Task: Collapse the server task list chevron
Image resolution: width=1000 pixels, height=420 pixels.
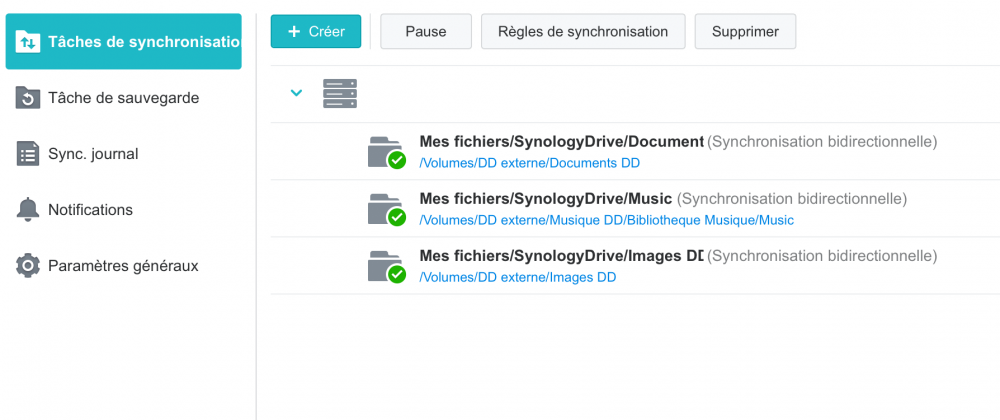Action: point(296,93)
